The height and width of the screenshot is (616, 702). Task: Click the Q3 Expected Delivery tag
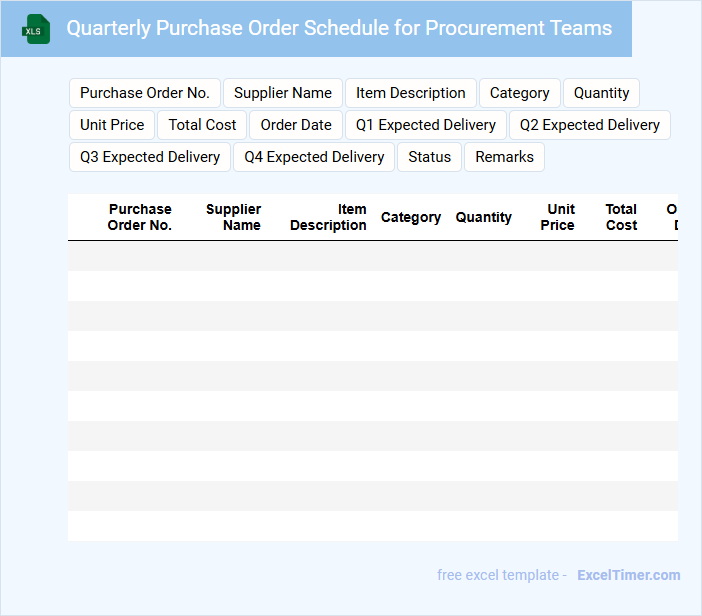click(150, 157)
